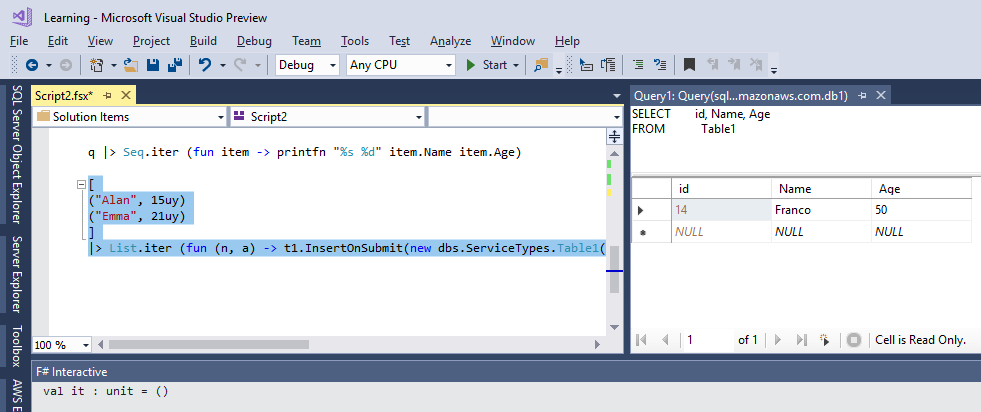Start debugging with the Start button
The image size is (981, 412).
pyautogui.click(x=486, y=65)
